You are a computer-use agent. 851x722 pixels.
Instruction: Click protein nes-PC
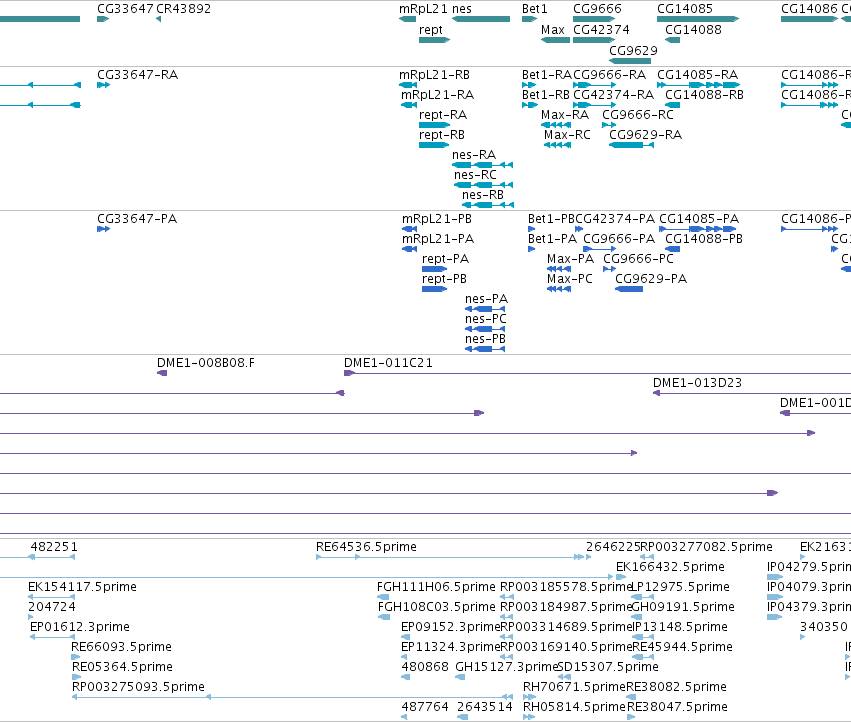(x=485, y=330)
